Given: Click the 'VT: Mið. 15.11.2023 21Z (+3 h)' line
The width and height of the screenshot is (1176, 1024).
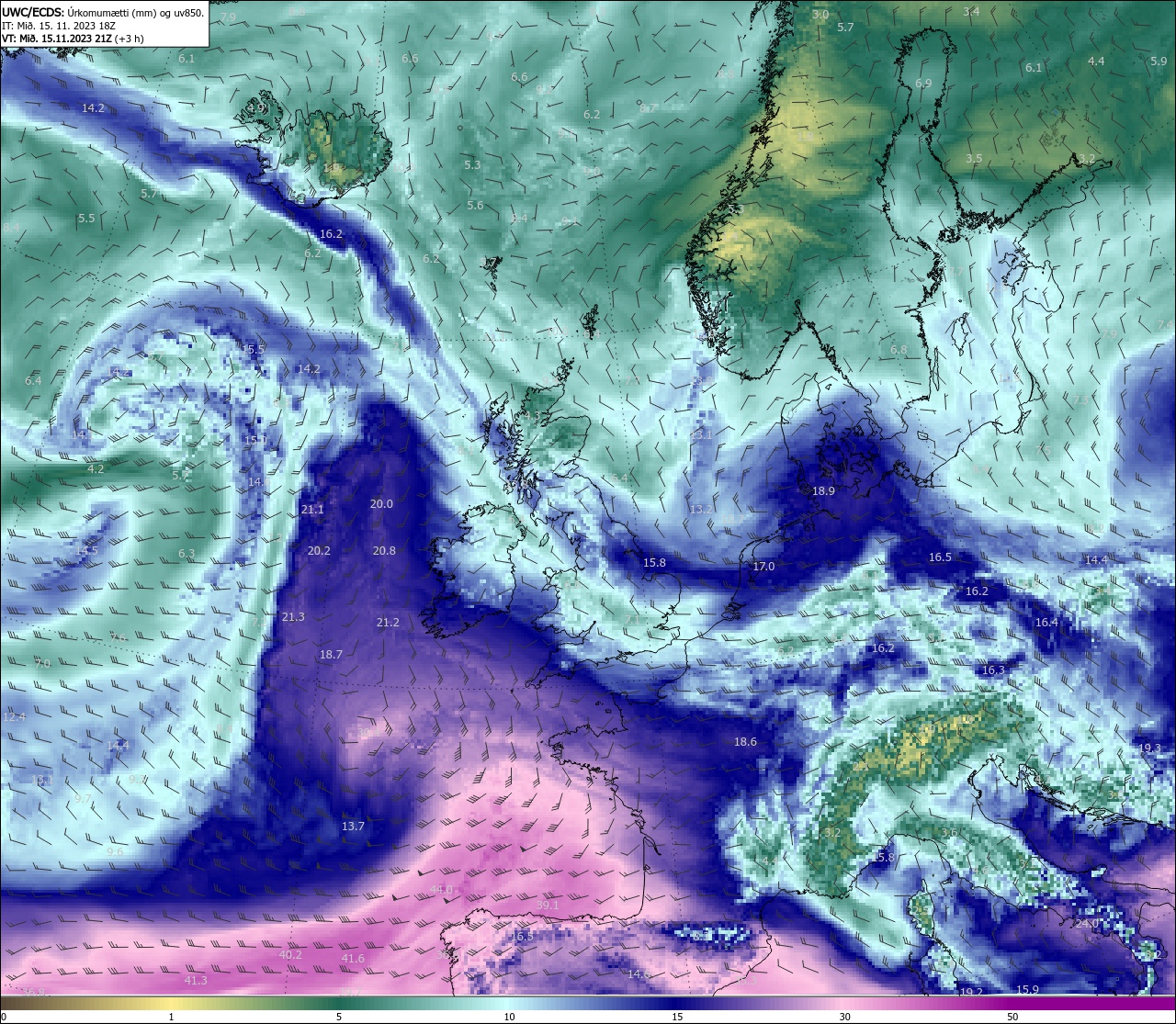Looking at the screenshot, I should (x=73, y=39).
